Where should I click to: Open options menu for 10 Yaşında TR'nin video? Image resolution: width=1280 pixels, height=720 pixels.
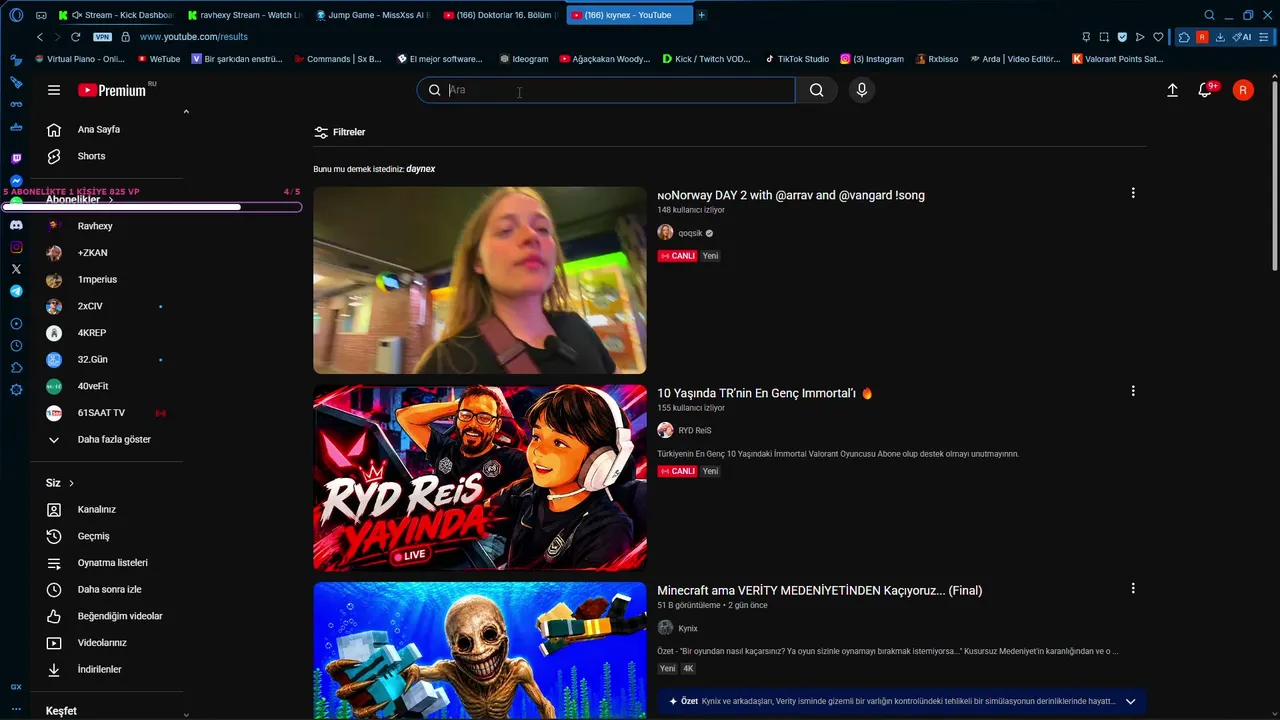click(x=1133, y=391)
